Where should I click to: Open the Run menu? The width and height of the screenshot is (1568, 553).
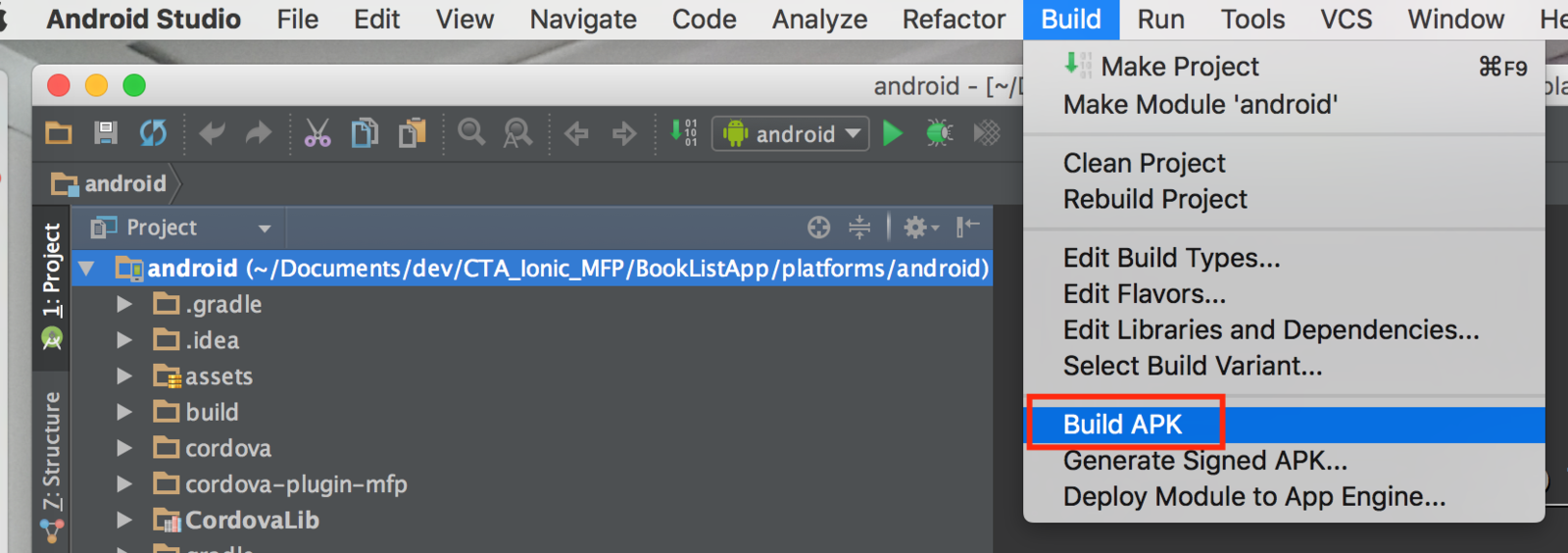1160,20
